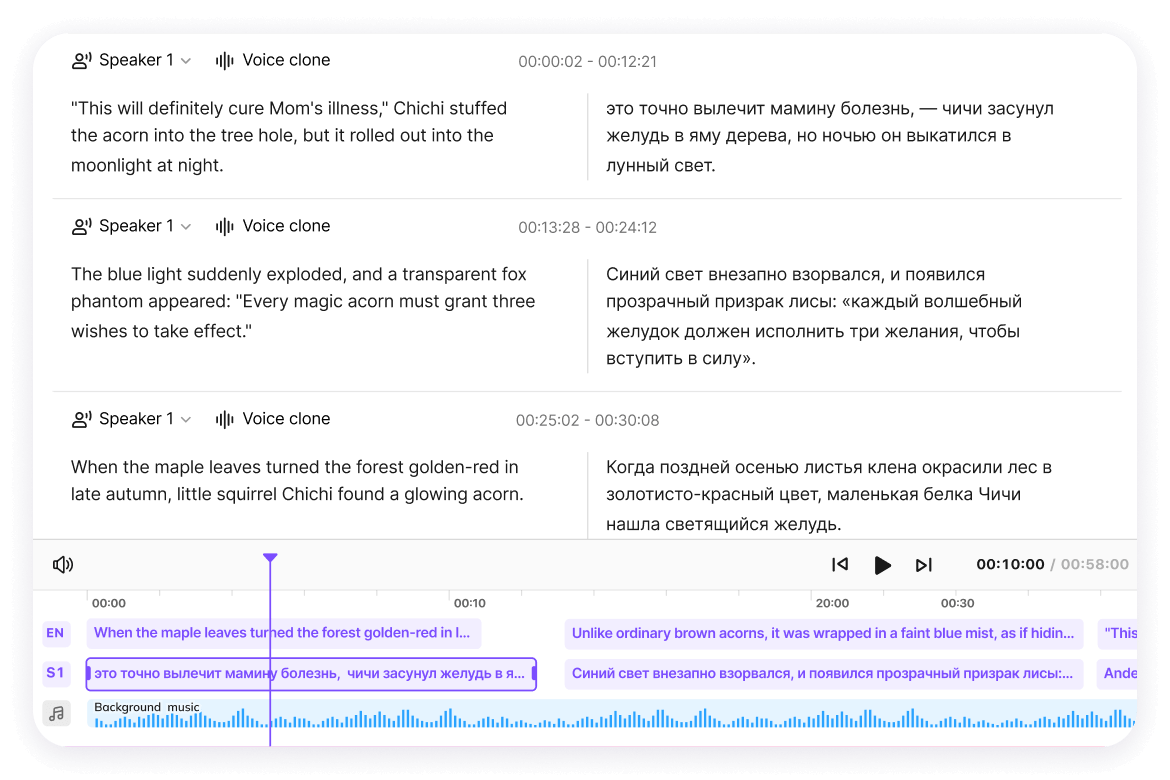Skip to the previous segment
The height and width of the screenshot is (780, 1170).
(x=840, y=565)
